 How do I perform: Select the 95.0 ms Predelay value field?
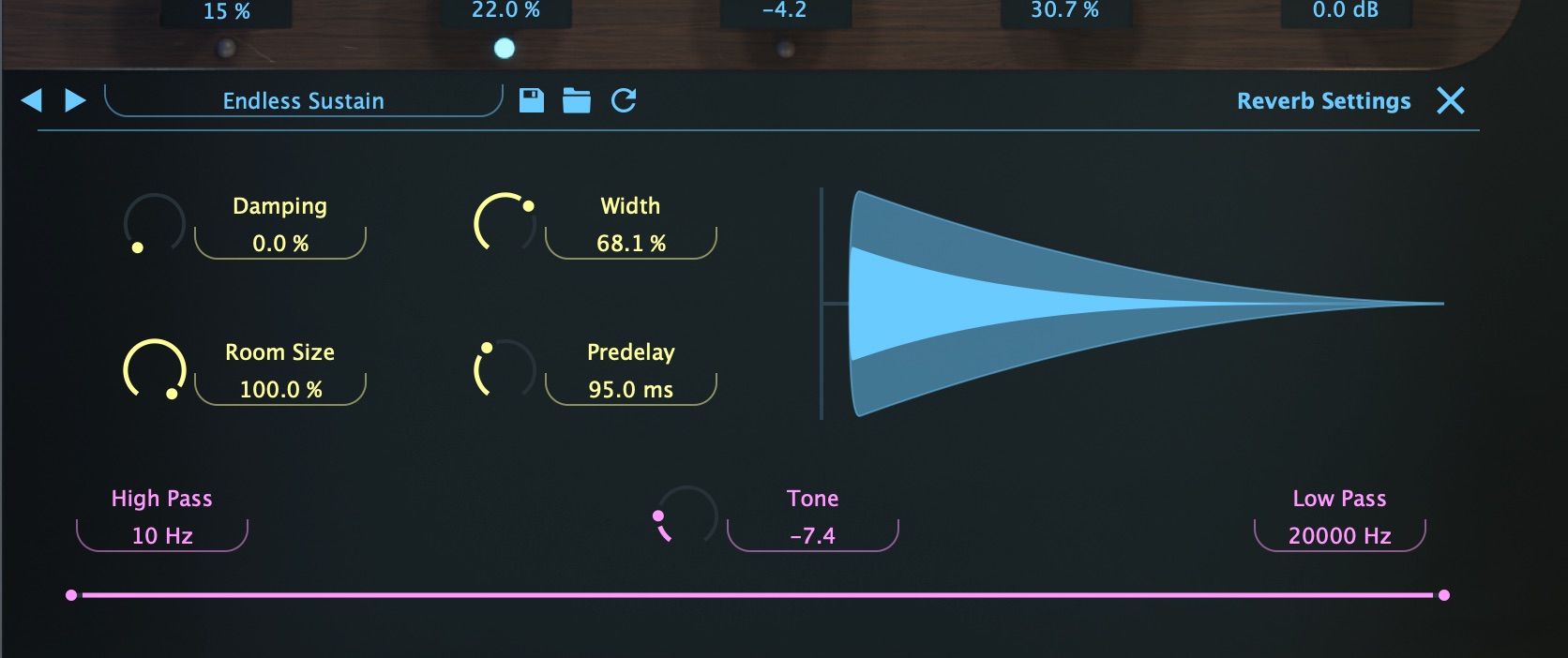click(x=630, y=389)
